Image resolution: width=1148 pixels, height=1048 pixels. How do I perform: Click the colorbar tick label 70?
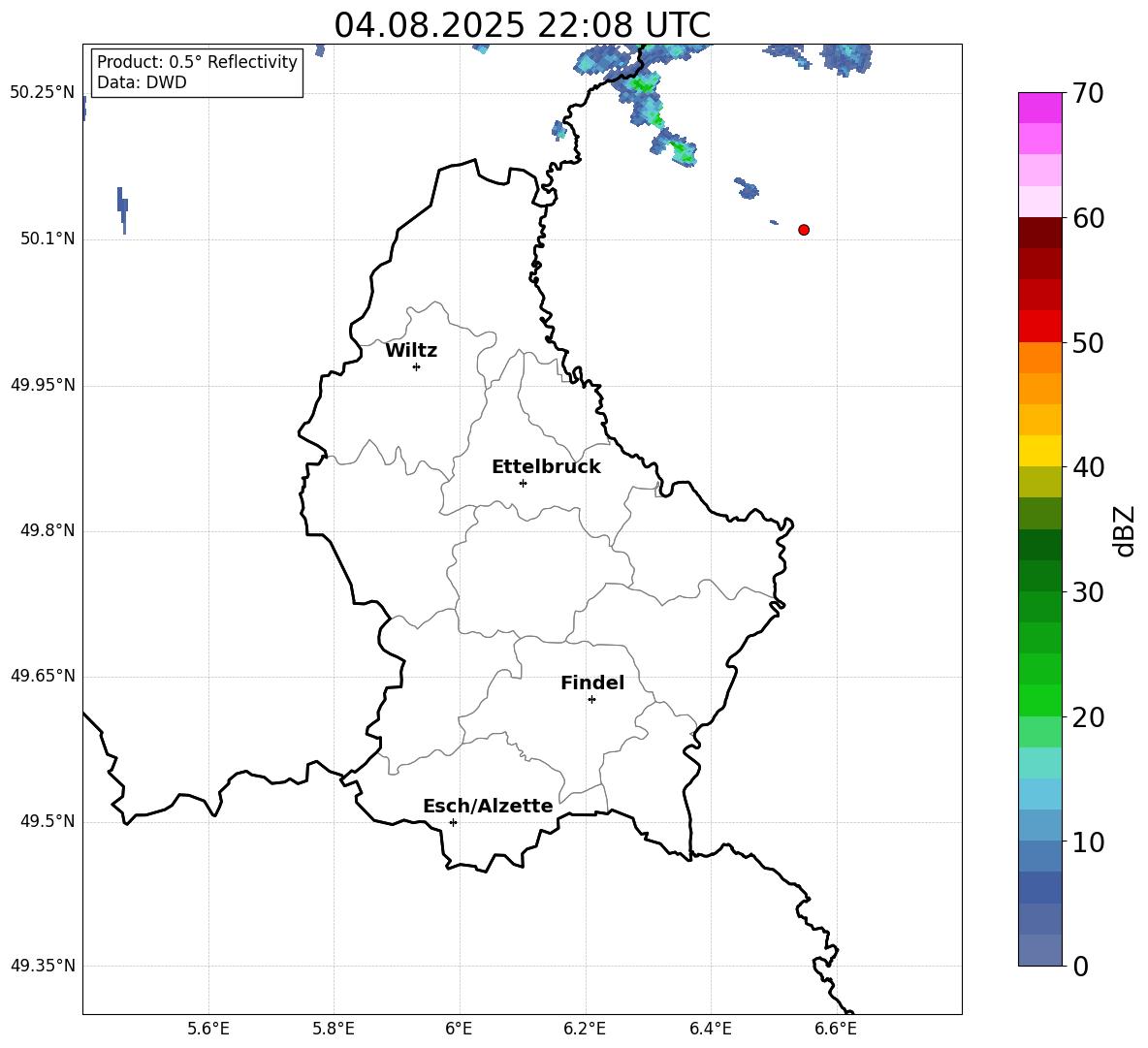(1088, 93)
